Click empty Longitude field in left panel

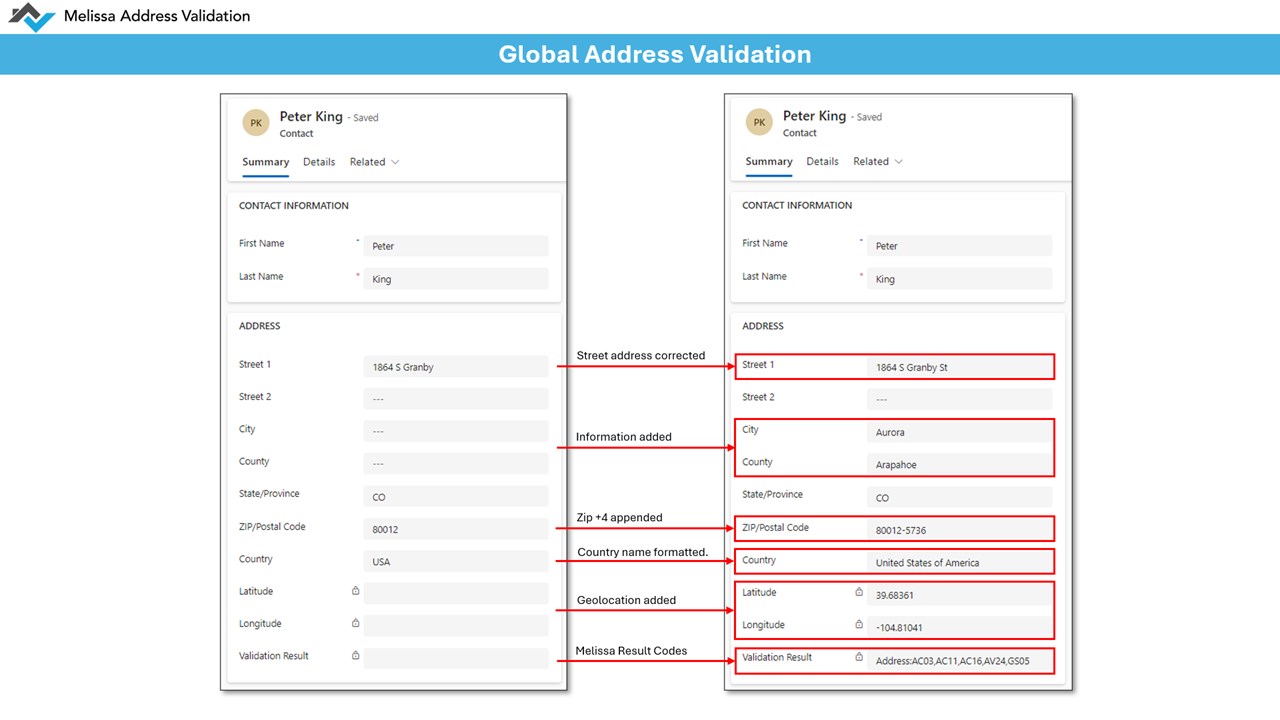[456, 625]
